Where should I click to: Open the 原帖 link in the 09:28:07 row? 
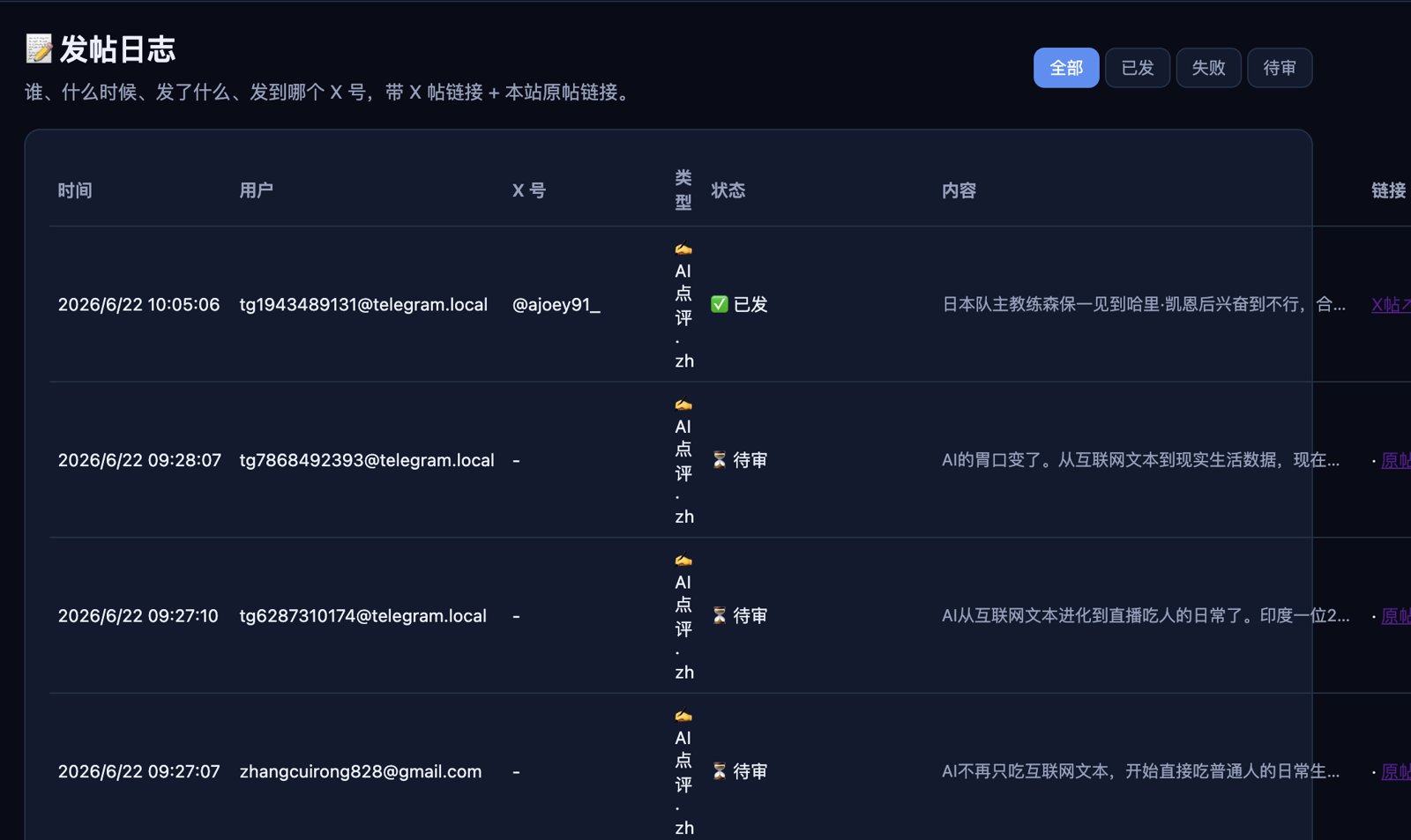1395,460
